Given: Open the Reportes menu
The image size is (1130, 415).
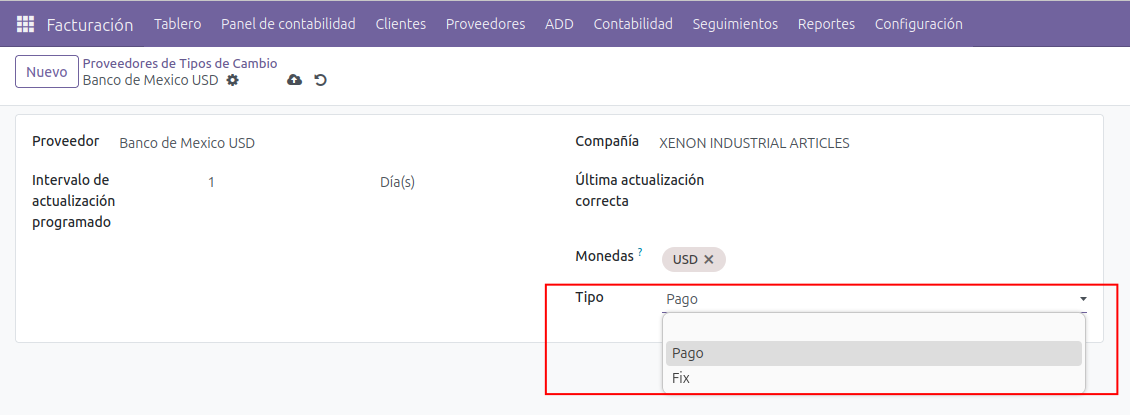Looking at the screenshot, I should pyautogui.click(x=826, y=24).
